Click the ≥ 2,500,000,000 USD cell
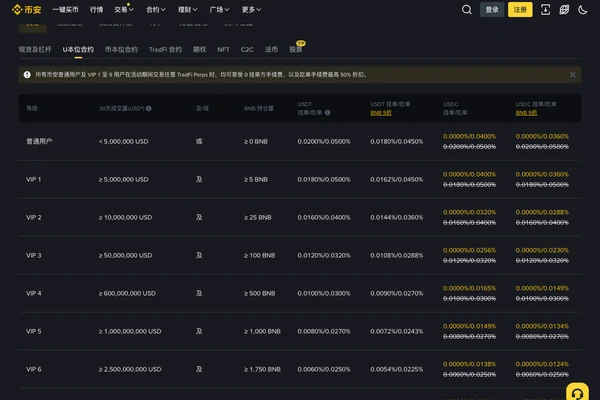This screenshot has width=600, height=400. 130,369
